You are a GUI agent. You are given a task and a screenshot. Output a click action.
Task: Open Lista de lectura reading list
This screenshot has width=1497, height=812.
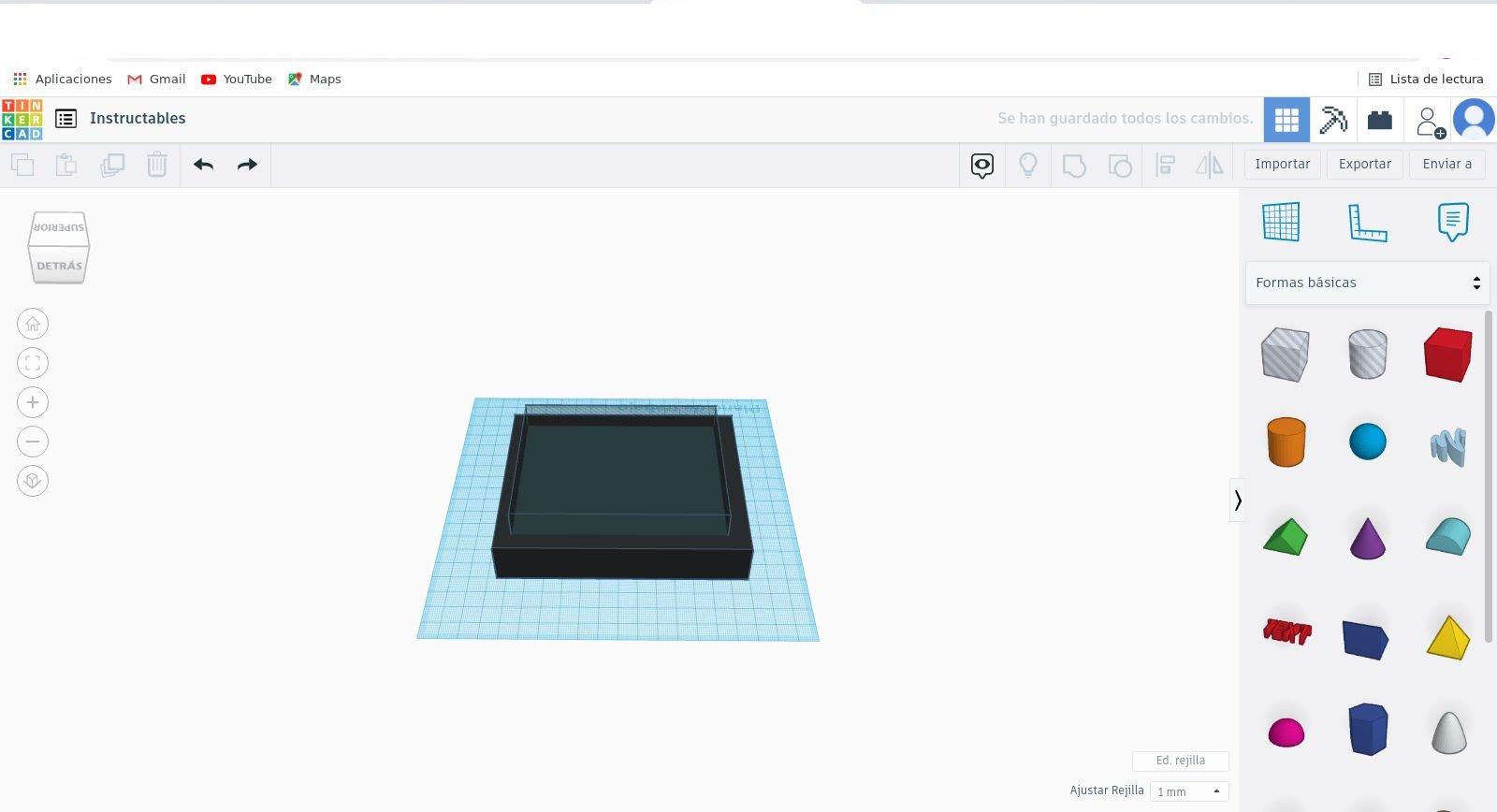tap(1426, 80)
